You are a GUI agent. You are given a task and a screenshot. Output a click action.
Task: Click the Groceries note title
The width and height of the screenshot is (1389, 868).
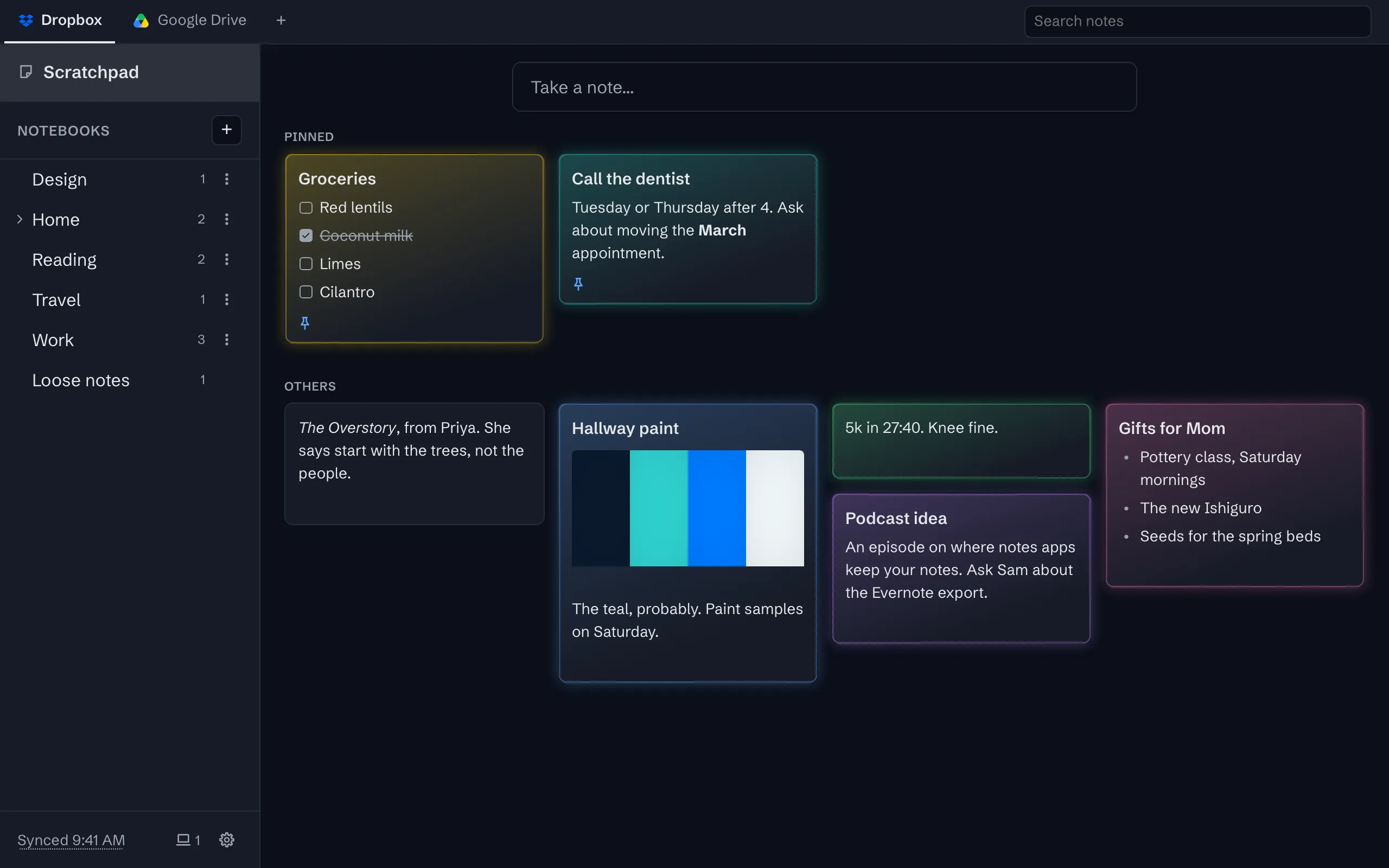pos(337,178)
